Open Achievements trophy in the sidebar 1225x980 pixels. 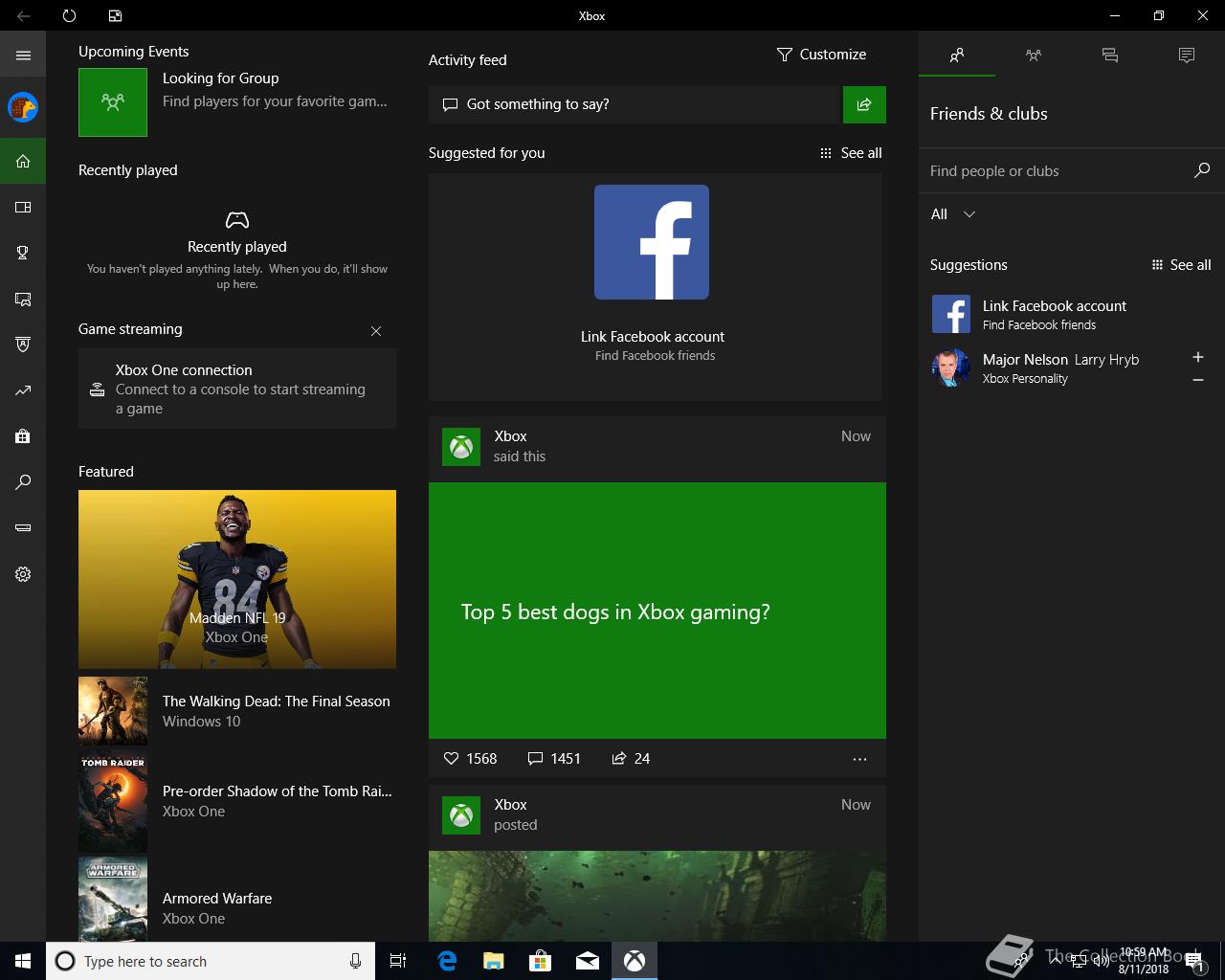(23, 253)
